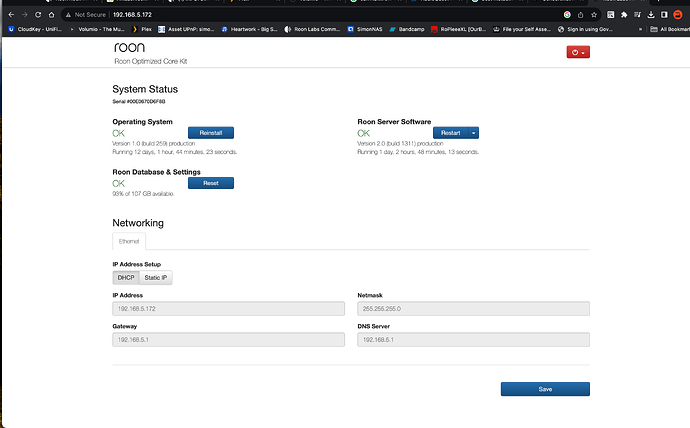The image size is (690, 428).
Task: Show more bookmarks via overflow chevron
Action: 640,29
